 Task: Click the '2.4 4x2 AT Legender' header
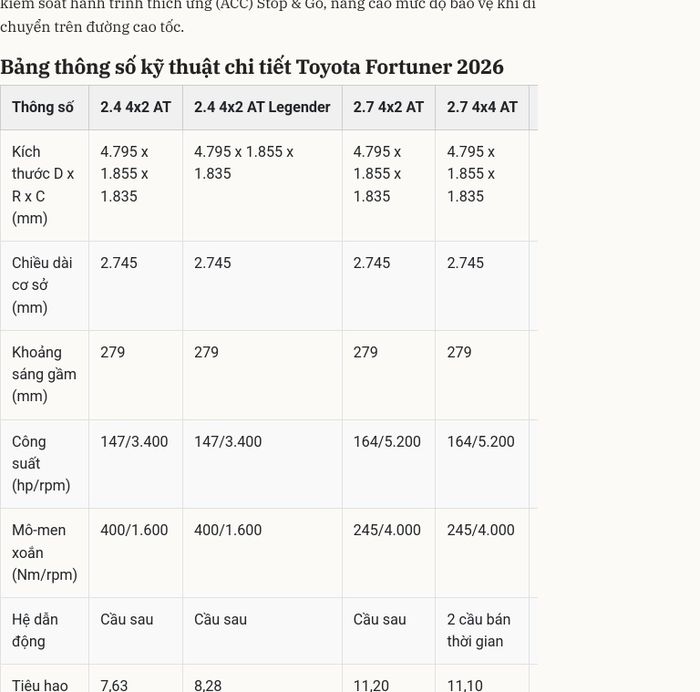[262, 107]
